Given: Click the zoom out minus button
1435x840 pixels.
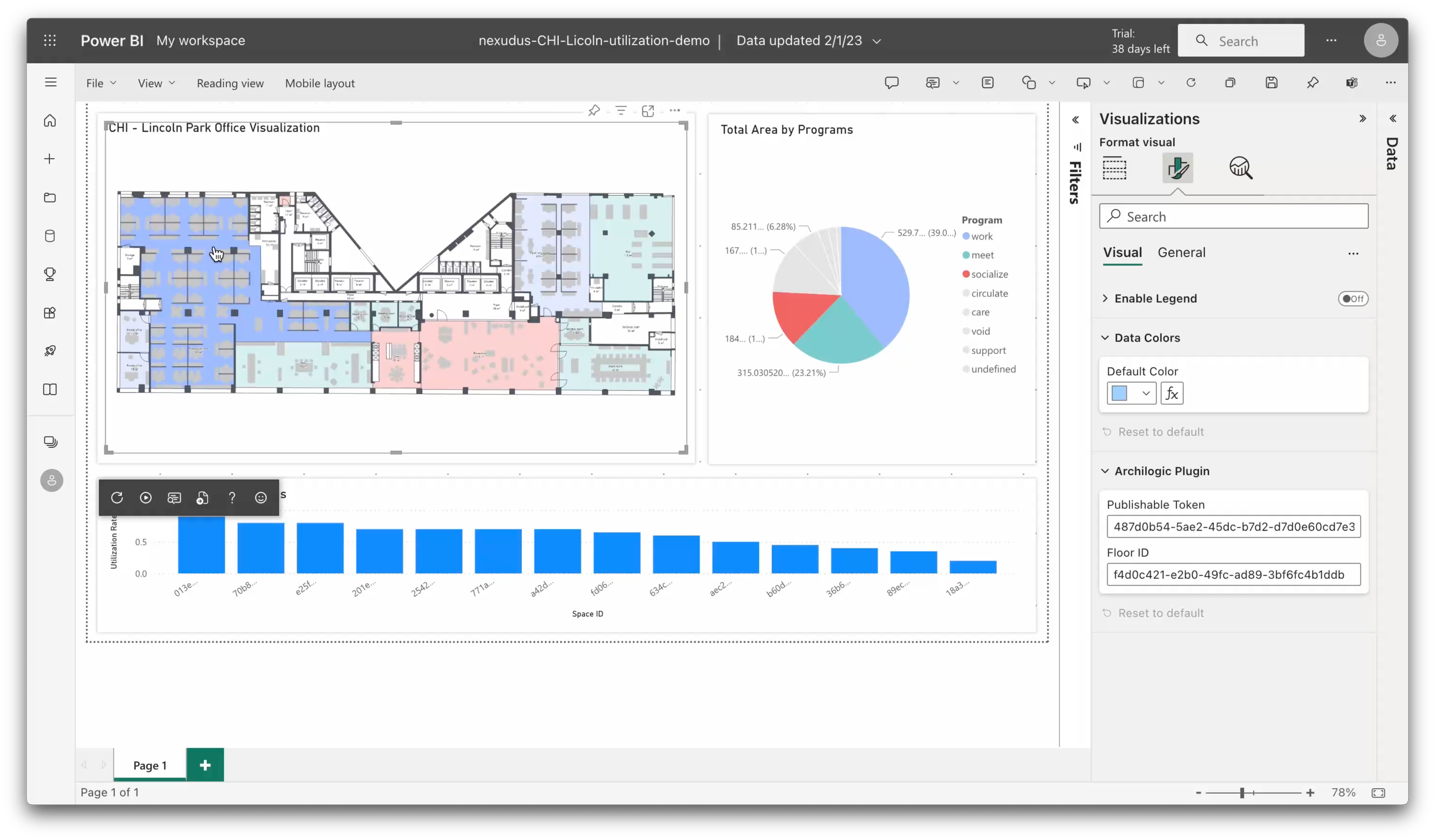Looking at the screenshot, I should pyautogui.click(x=1198, y=793).
